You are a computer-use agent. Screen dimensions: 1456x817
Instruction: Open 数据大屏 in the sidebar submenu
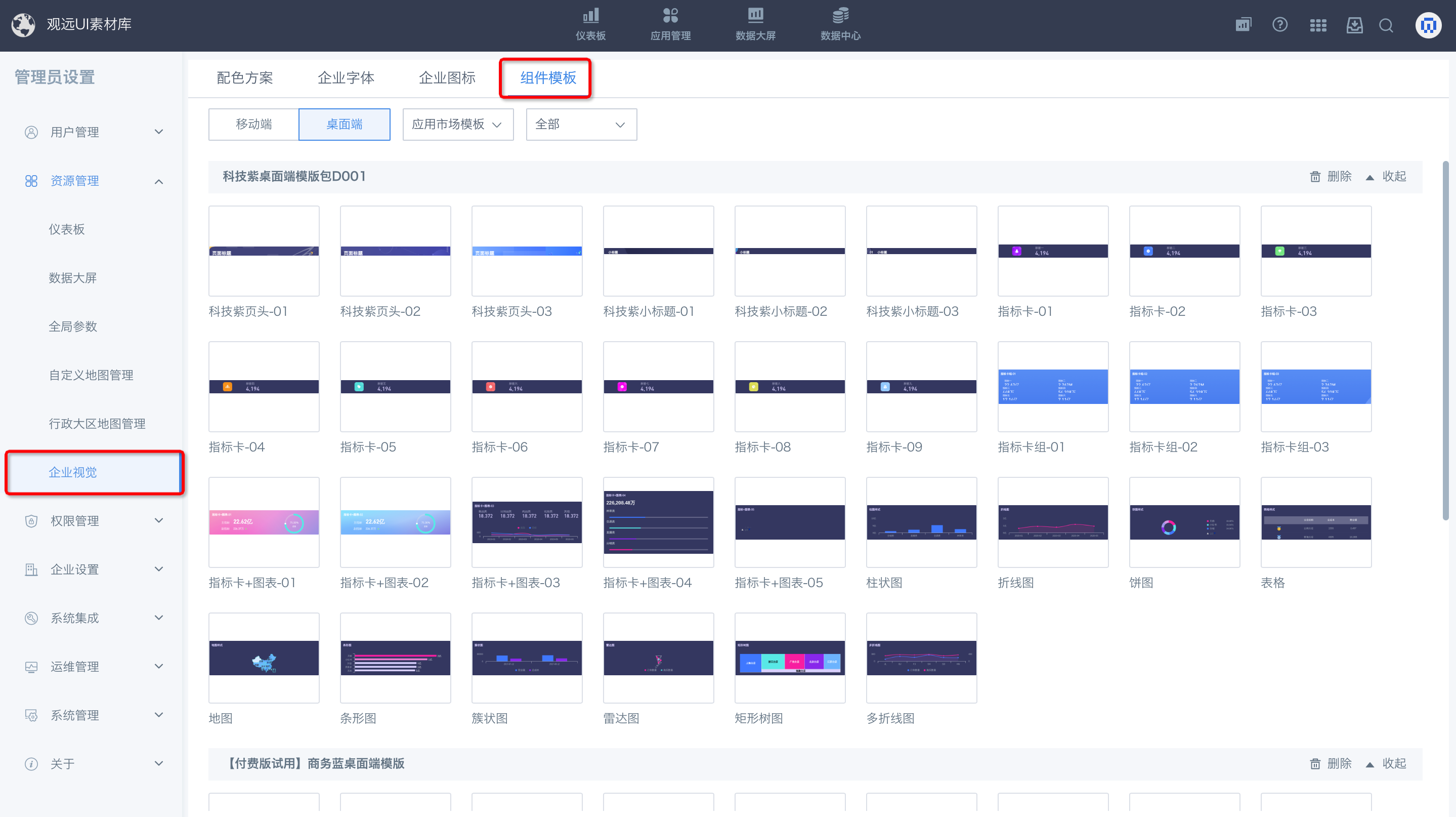72,278
